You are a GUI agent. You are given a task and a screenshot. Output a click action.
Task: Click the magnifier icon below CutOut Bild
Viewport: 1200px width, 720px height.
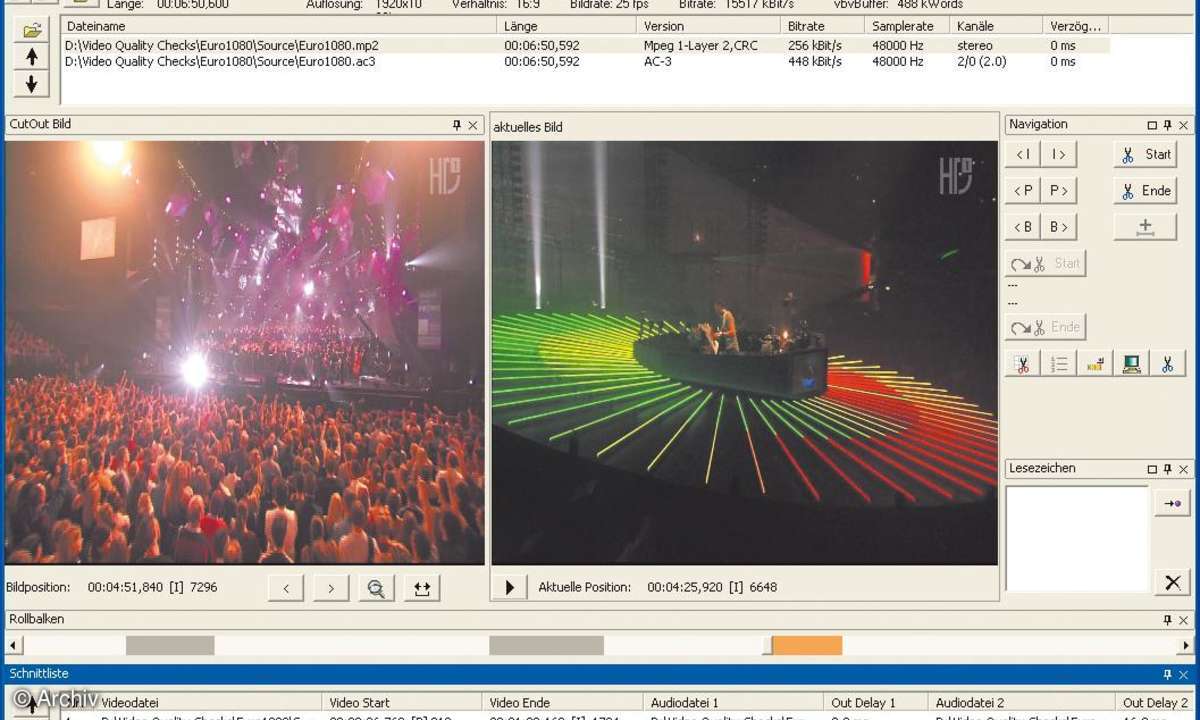pyautogui.click(x=376, y=588)
